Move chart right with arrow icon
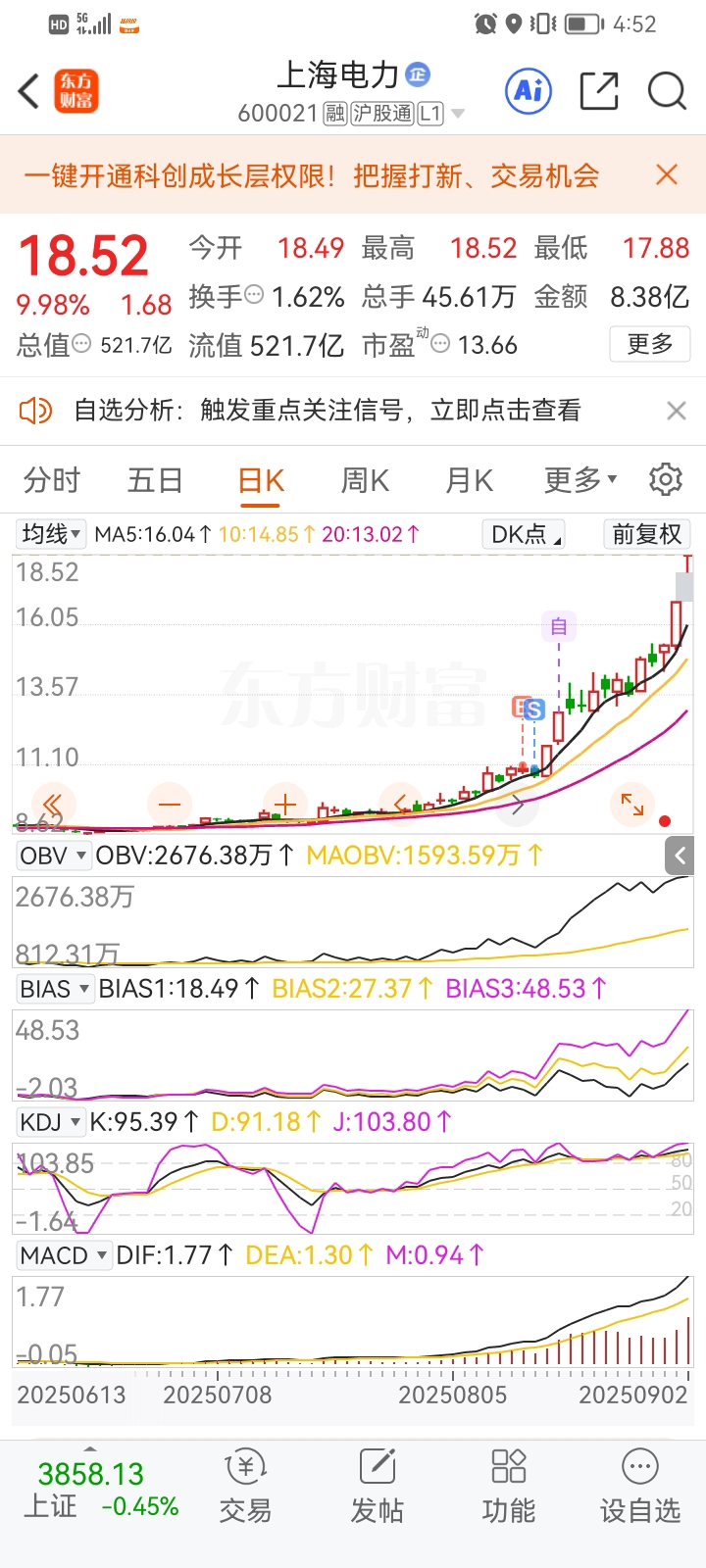706x1568 pixels. click(517, 805)
